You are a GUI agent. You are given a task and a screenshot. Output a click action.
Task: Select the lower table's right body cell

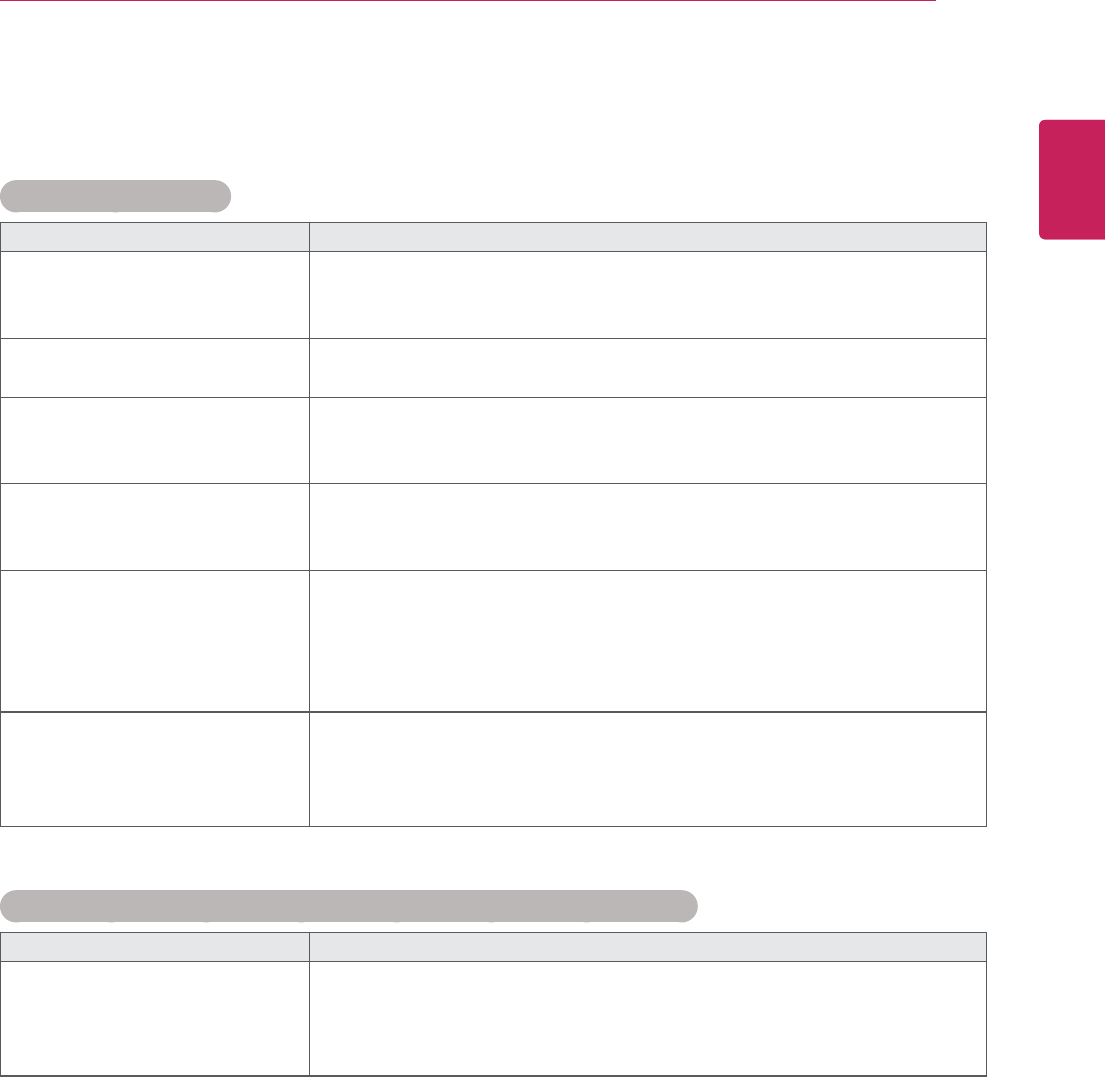[x=647, y=1017]
